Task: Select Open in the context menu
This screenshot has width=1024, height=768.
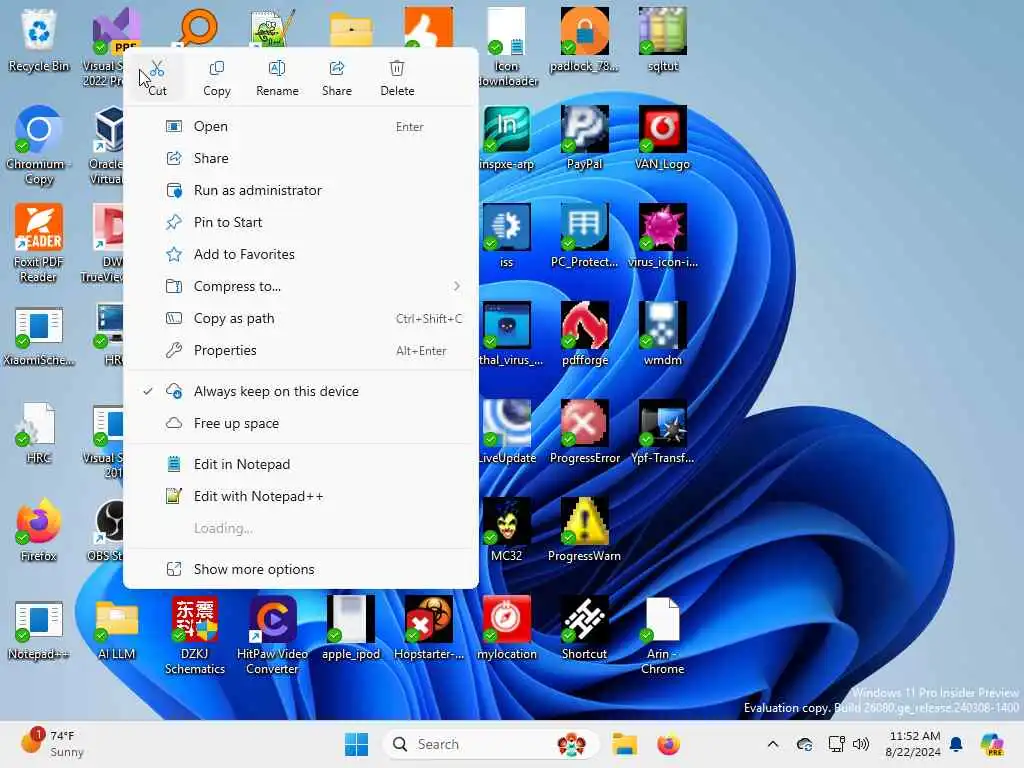Action: (x=301, y=127)
